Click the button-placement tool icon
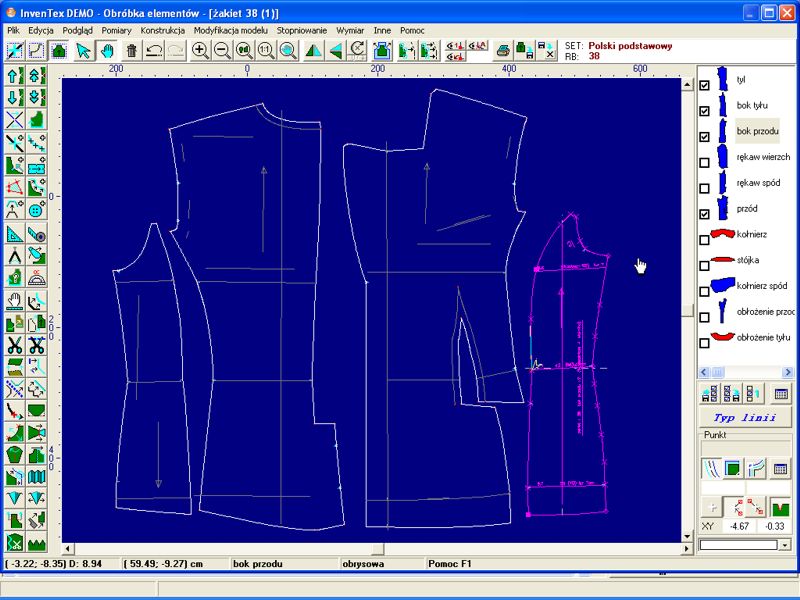Viewport: 800px width, 600px height. [x=36, y=209]
